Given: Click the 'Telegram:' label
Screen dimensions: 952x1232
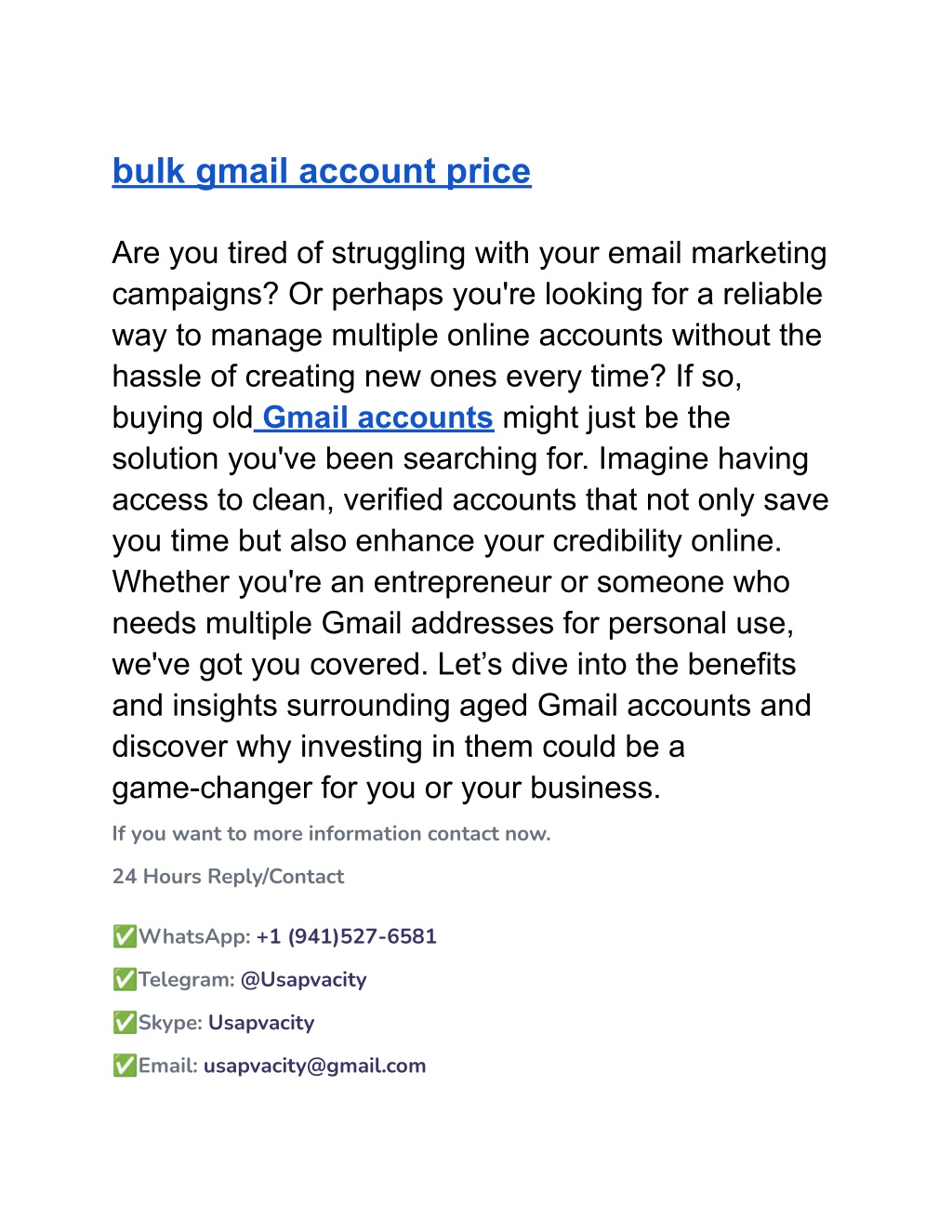Looking at the screenshot, I should pyautogui.click(x=187, y=979).
